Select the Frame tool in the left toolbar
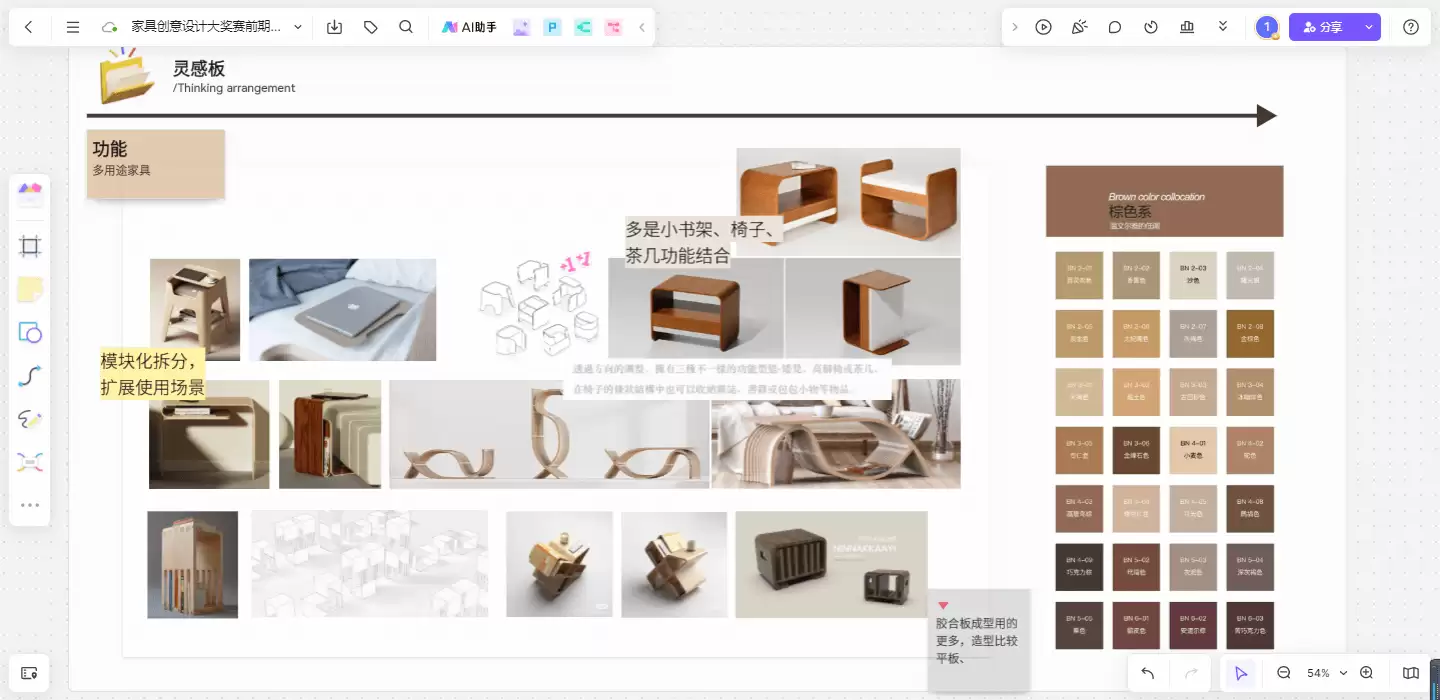The height and width of the screenshot is (700, 1440). 30,247
